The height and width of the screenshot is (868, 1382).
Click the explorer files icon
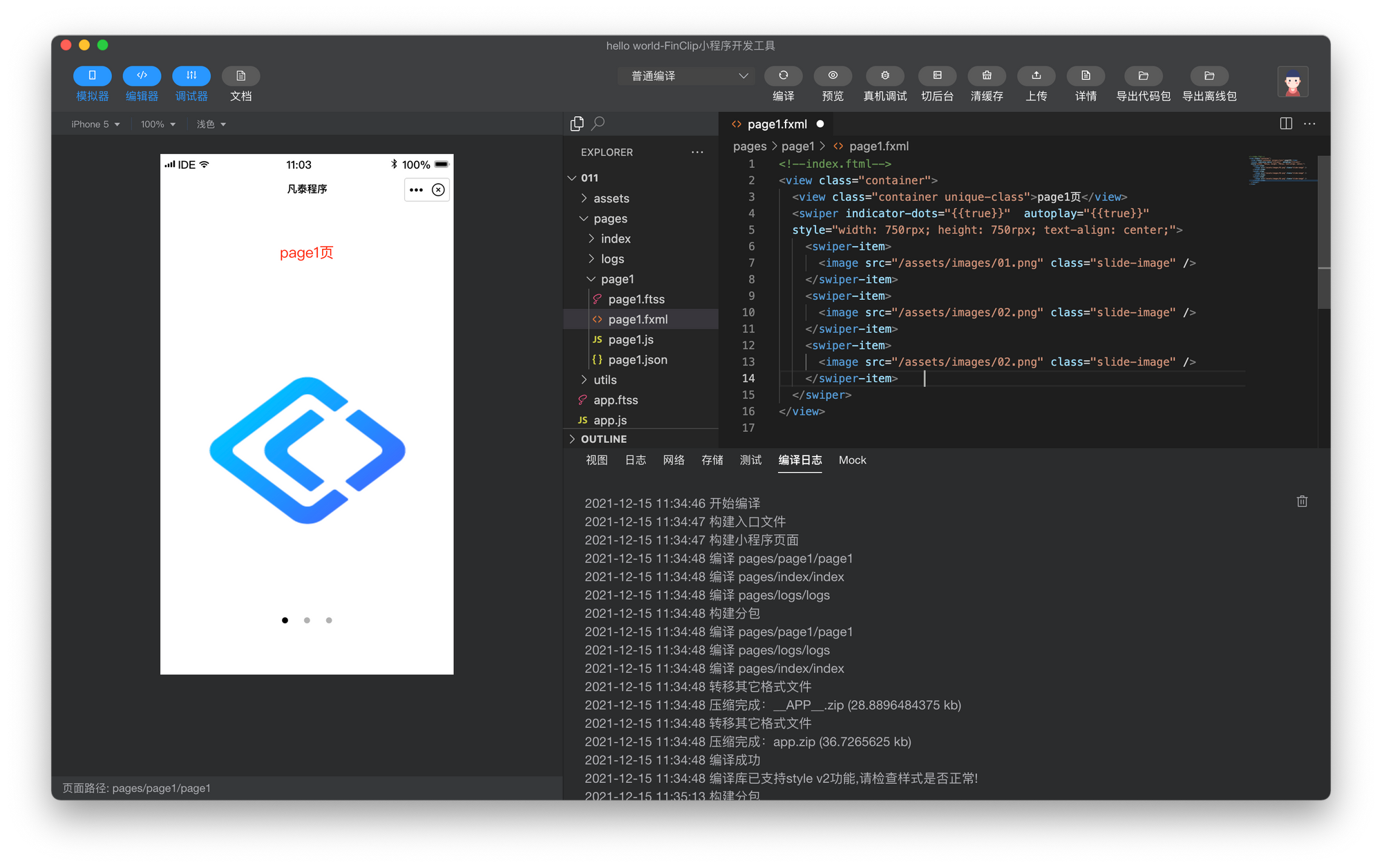point(577,123)
